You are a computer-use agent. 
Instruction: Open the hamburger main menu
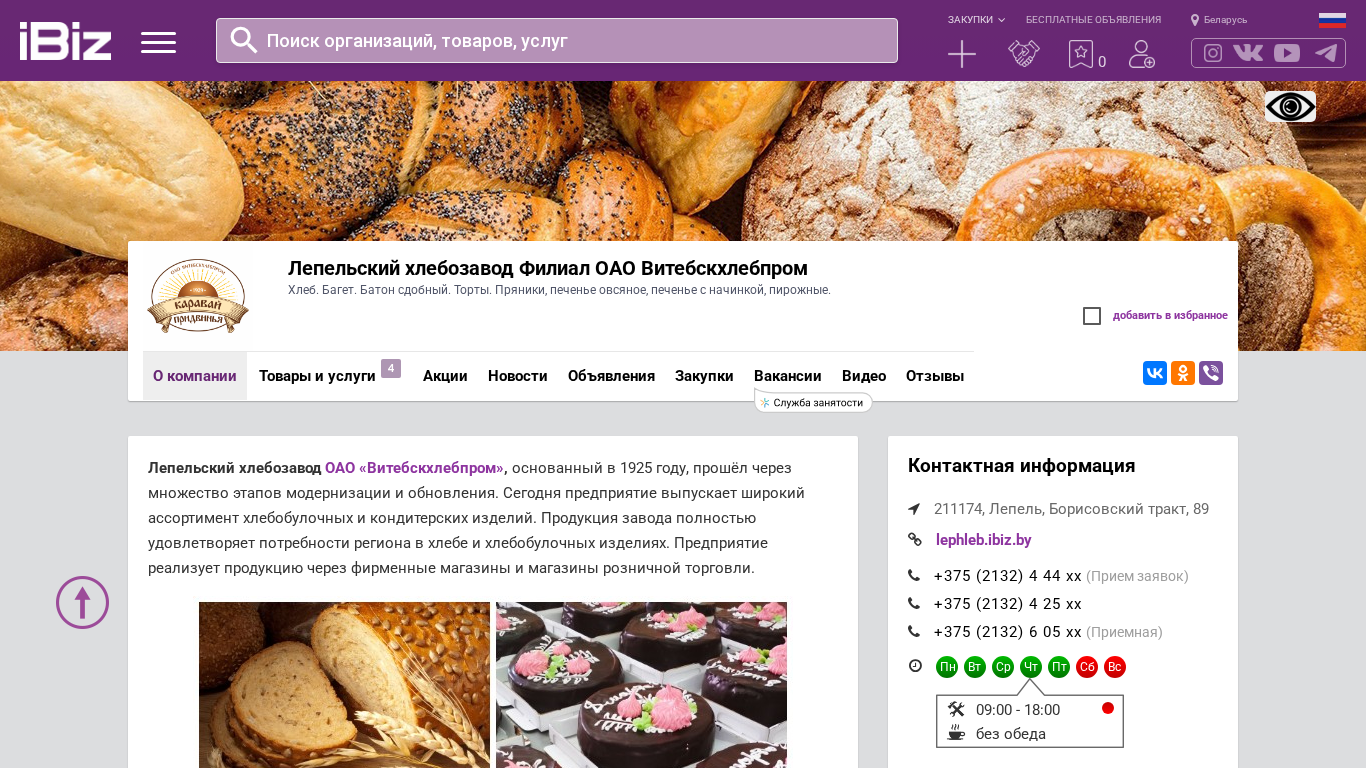[x=158, y=42]
